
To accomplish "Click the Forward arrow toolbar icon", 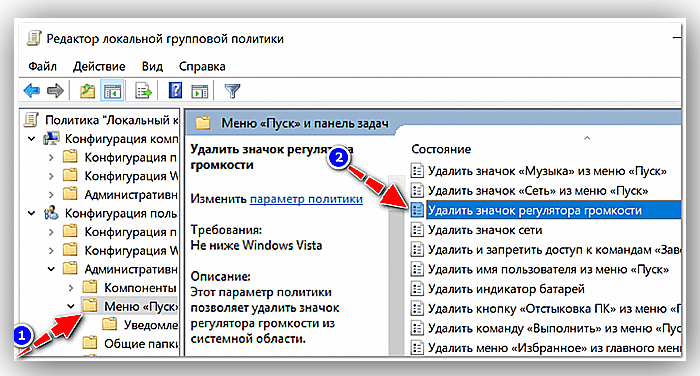I will [55, 91].
